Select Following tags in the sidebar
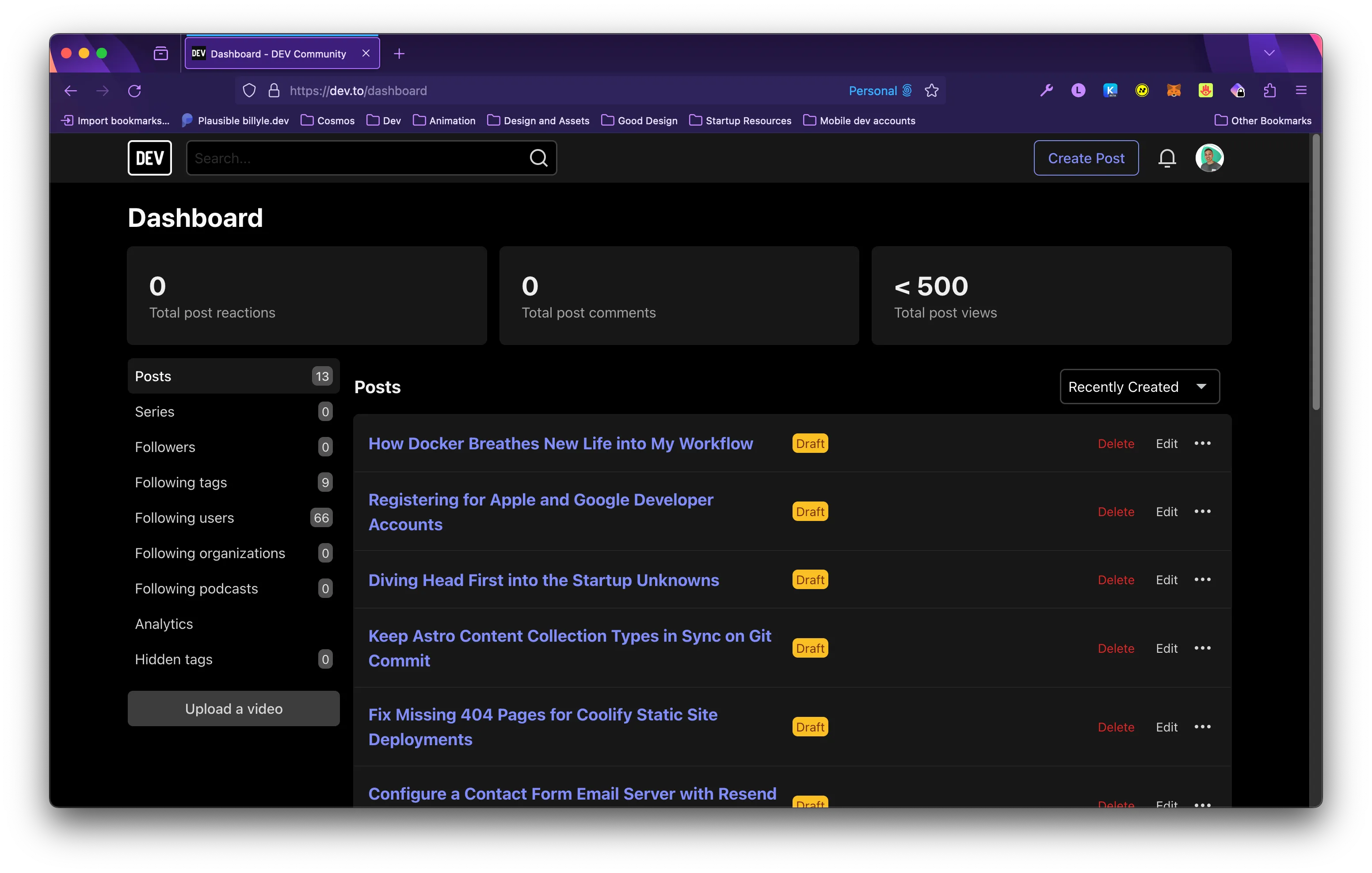 click(234, 482)
